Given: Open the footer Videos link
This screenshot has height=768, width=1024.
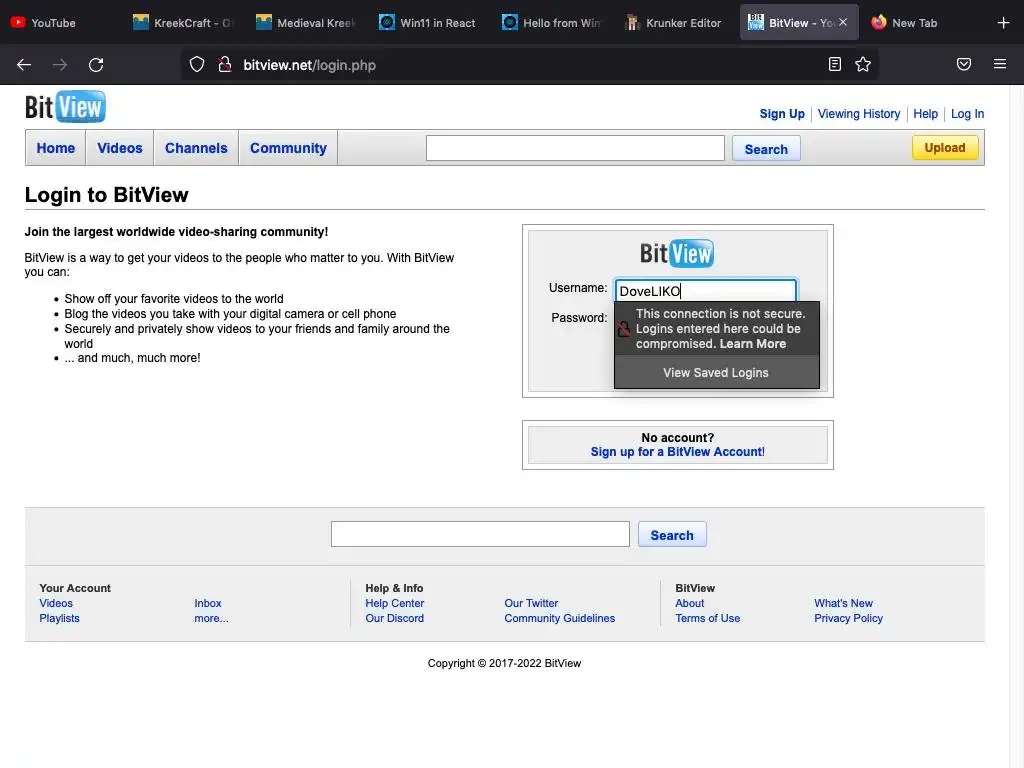Looking at the screenshot, I should click(x=56, y=603).
